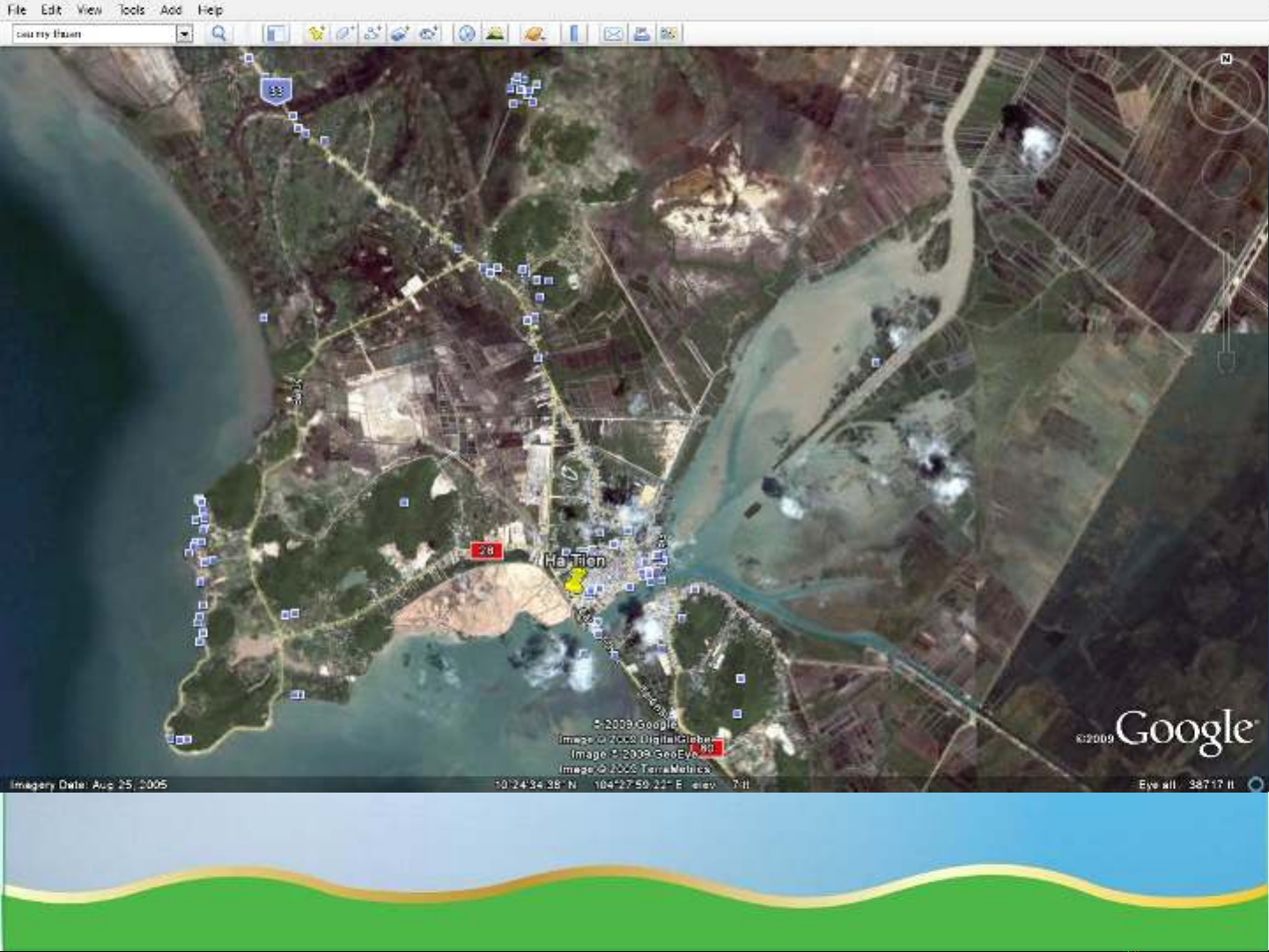Click the Ha Tien yellow pushpin placemark

574,581
